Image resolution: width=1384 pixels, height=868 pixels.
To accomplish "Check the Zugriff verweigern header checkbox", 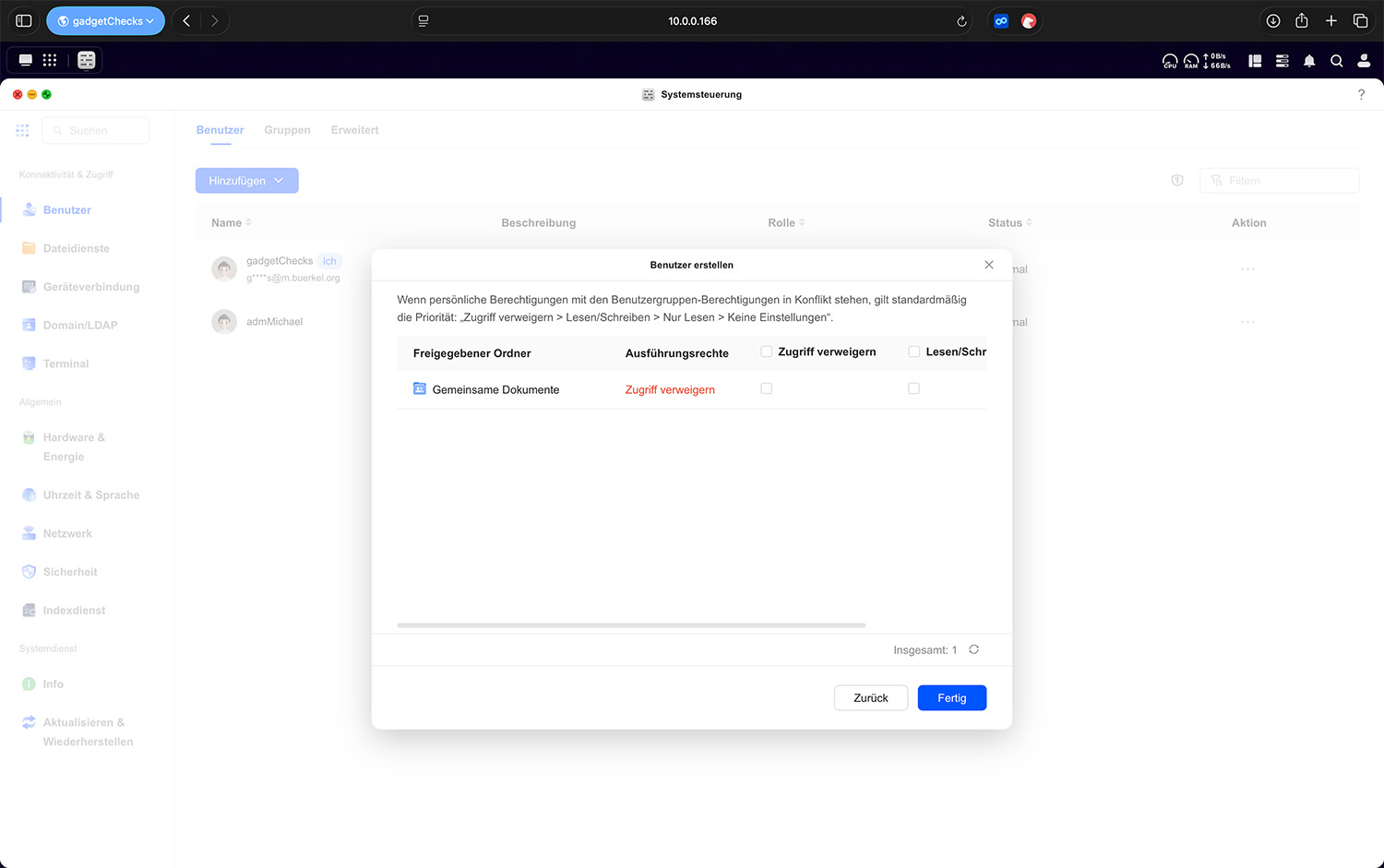I will point(766,351).
